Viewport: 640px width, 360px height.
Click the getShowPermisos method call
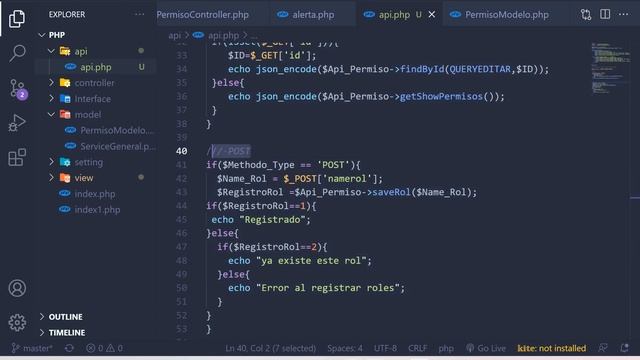coord(441,97)
